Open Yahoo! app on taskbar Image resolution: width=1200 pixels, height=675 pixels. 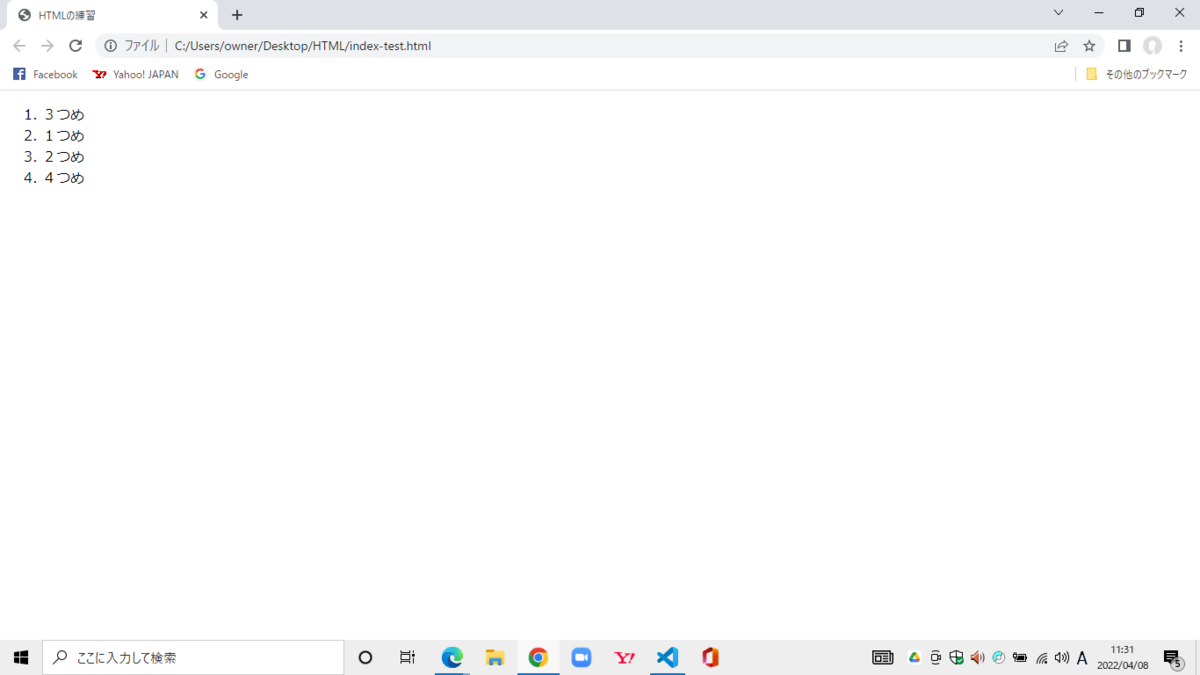click(625, 657)
